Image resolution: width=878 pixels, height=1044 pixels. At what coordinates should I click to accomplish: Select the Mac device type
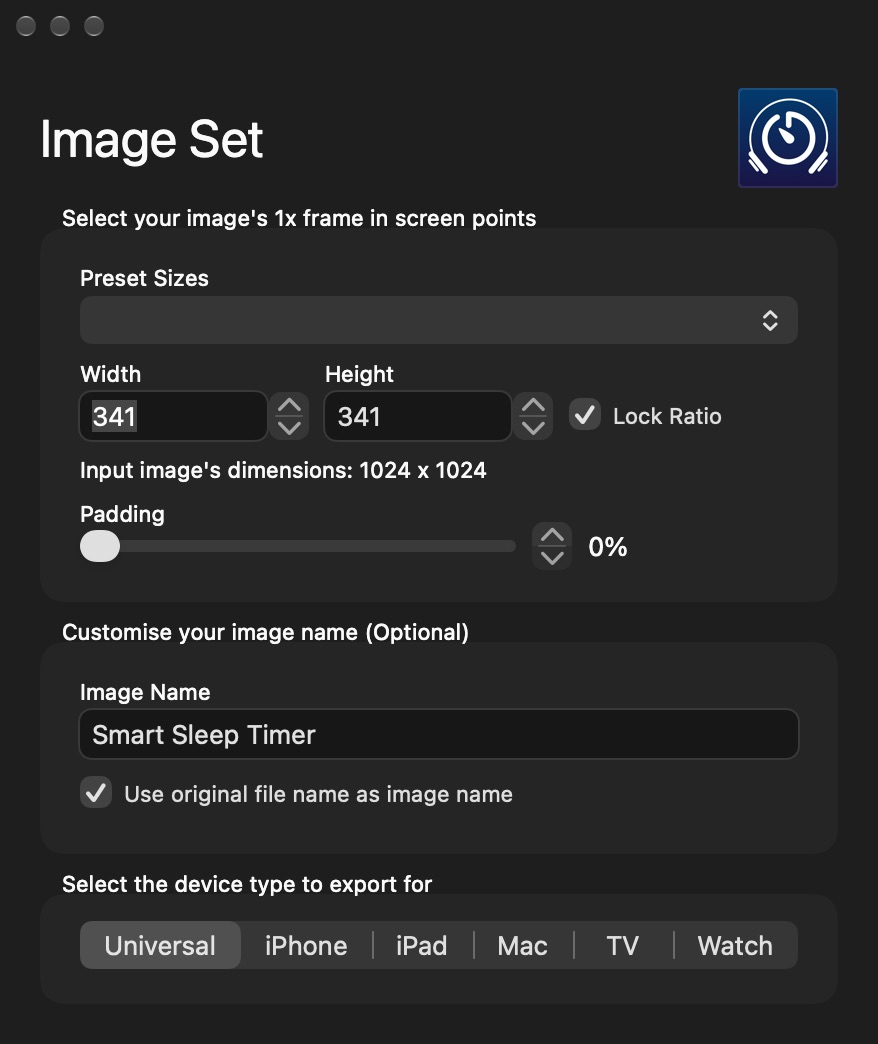point(523,945)
